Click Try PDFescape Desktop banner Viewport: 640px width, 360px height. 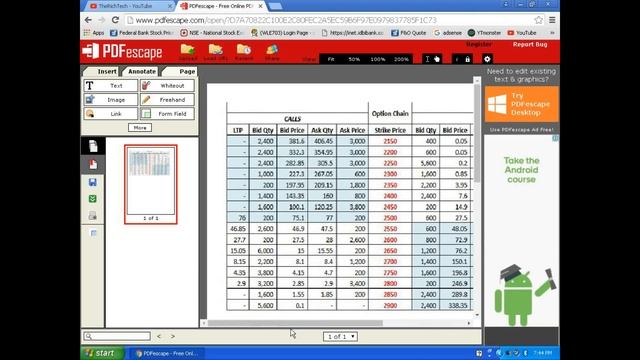(x=522, y=104)
